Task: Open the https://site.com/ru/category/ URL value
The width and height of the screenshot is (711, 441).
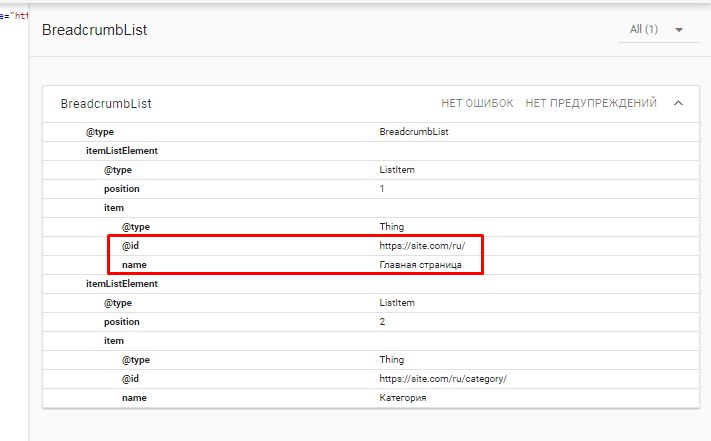Action: (443, 378)
